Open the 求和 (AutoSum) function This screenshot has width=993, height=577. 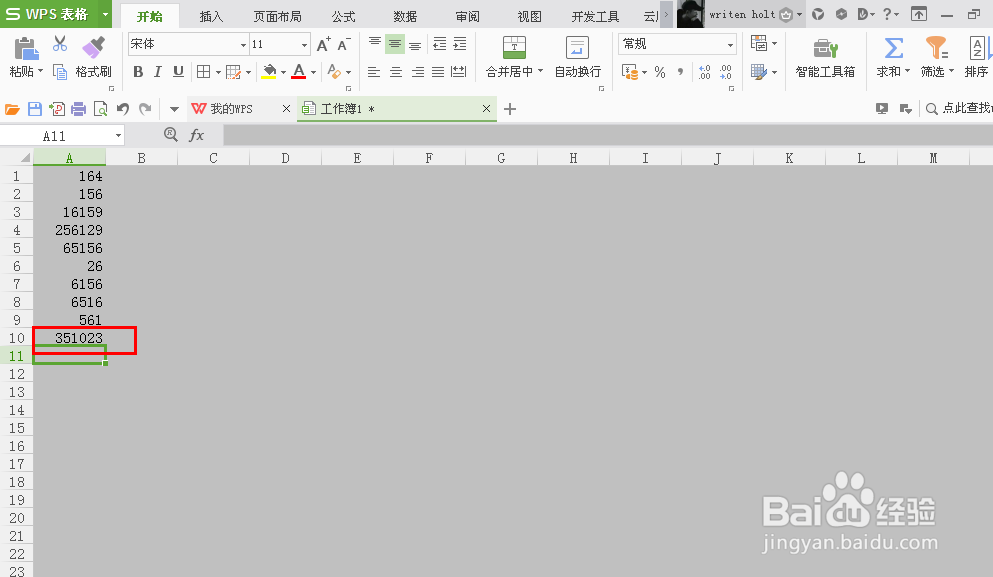[x=889, y=60]
